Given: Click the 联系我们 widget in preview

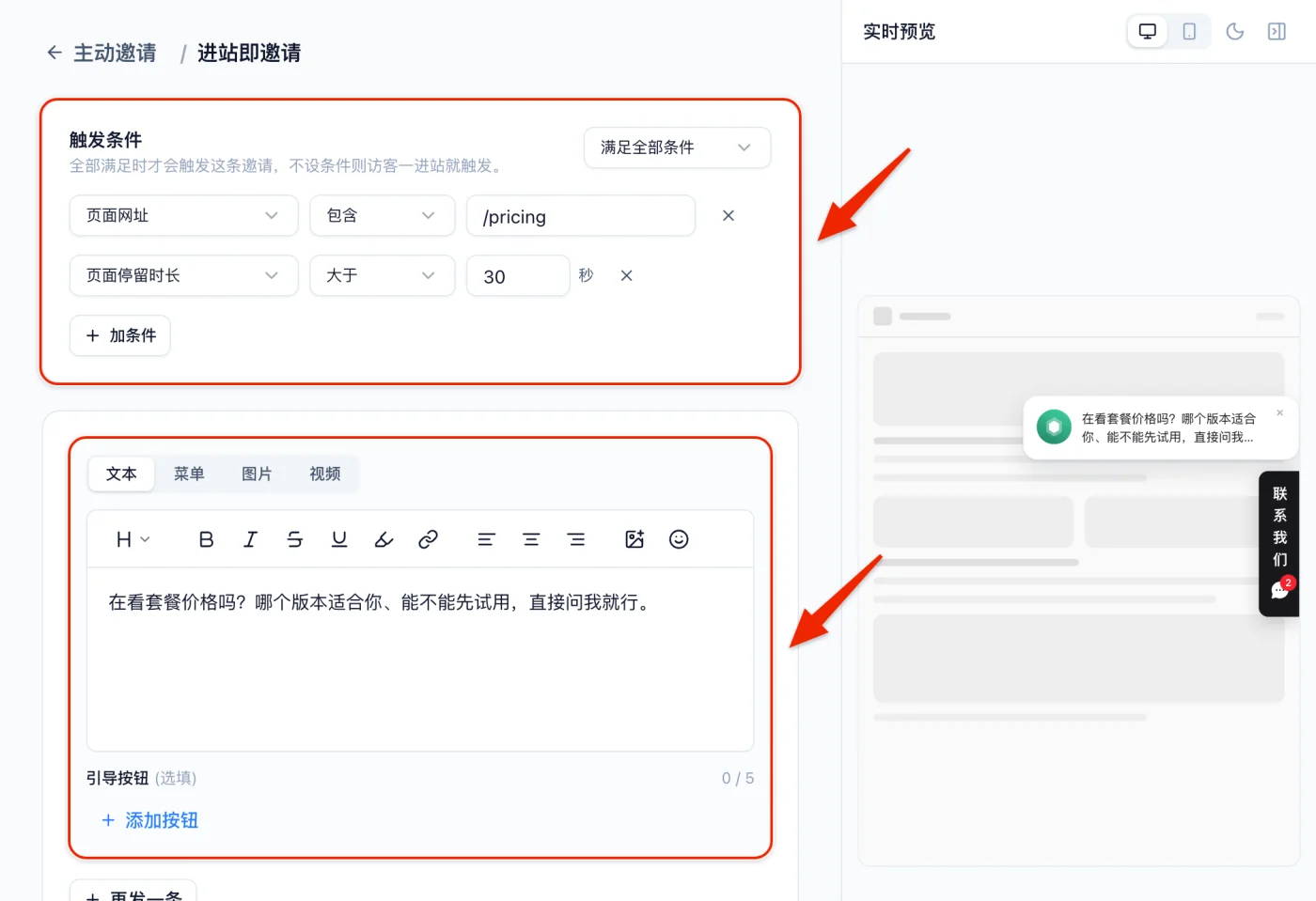Looking at the screenshot, I should point(1279,543).
